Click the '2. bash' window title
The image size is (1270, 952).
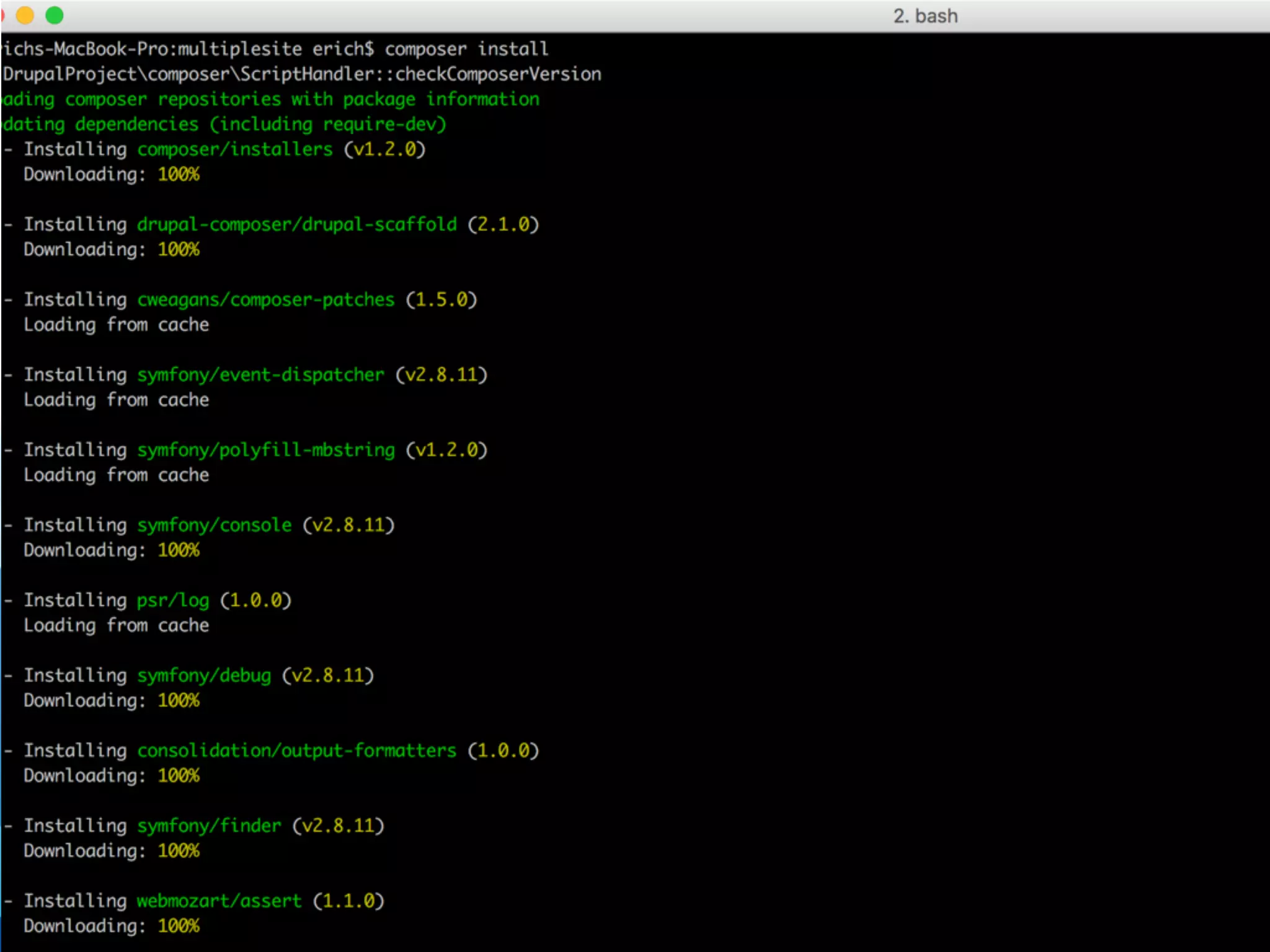click(x=925, y=15)
